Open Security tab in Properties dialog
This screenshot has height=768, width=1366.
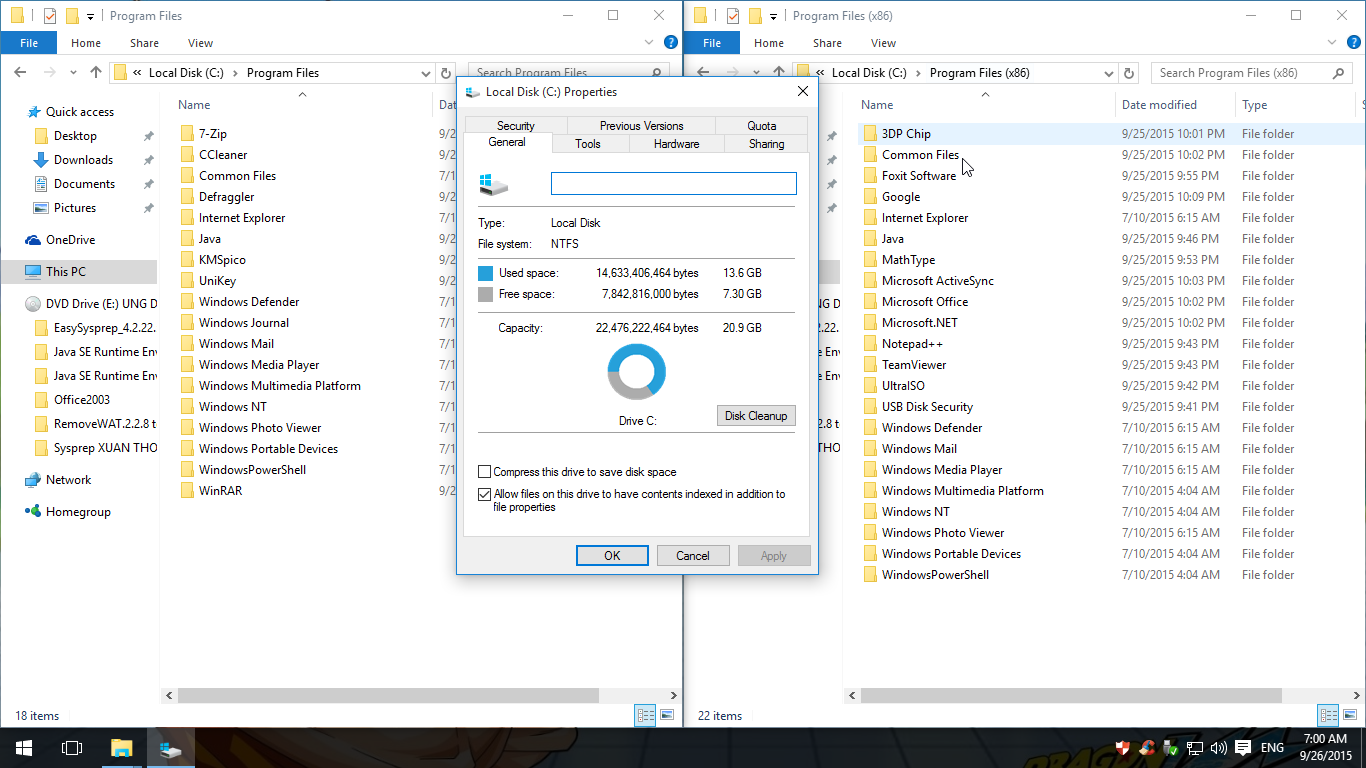(x=516, y=125)
